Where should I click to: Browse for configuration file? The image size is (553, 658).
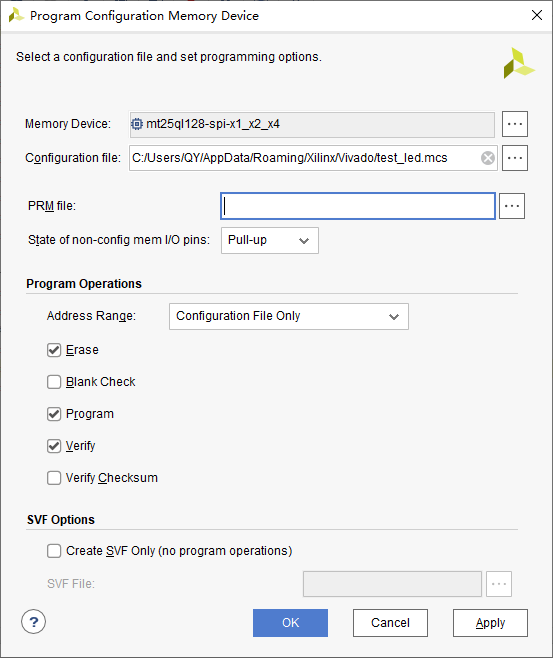[514, 158]
